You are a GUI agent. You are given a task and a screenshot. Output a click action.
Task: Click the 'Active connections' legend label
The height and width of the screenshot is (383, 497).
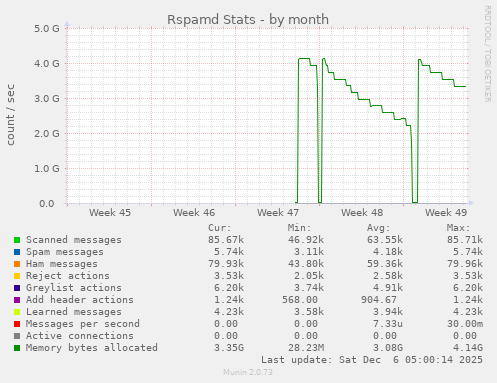80,336
